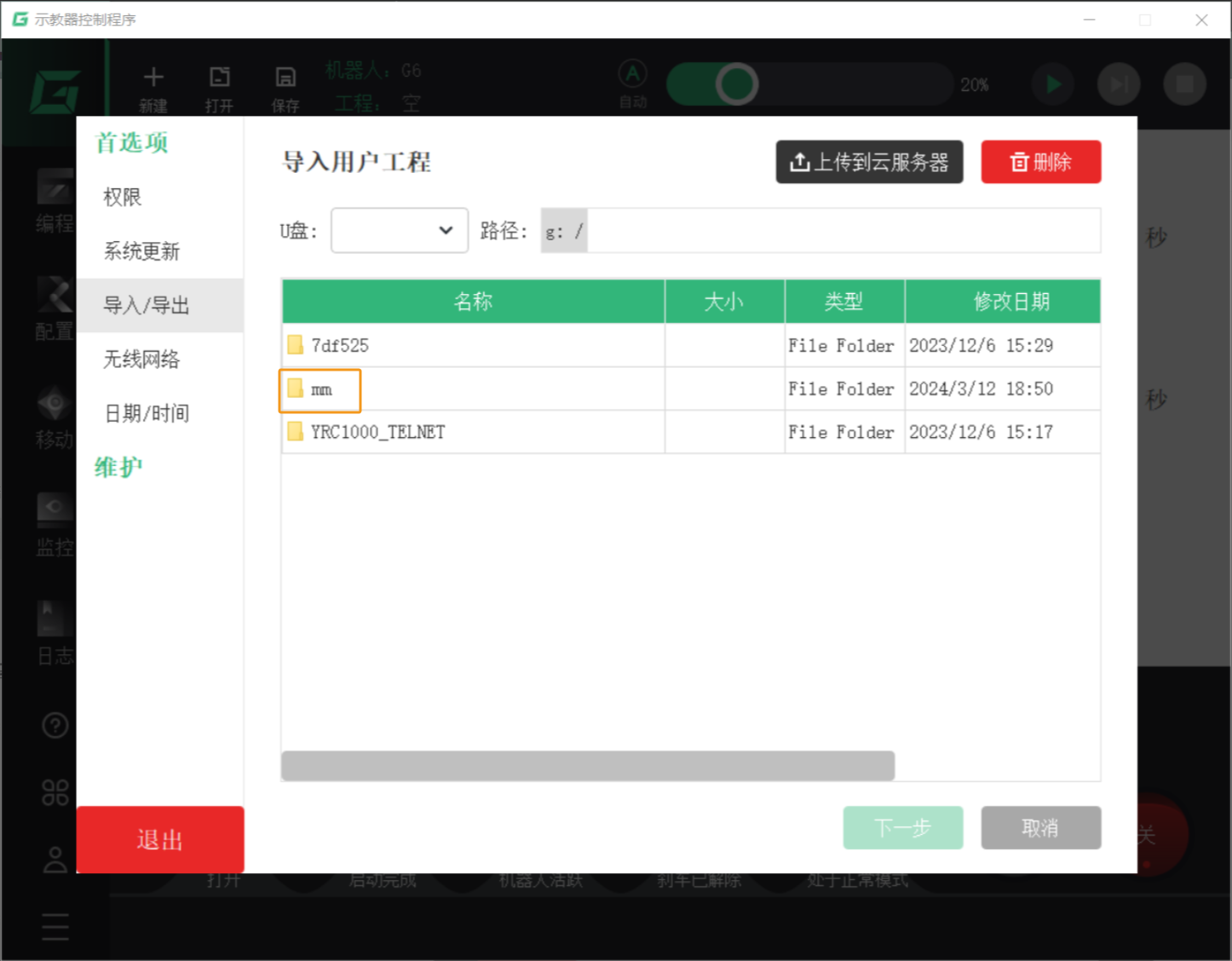This screenshot has height=961, width=1232.
Task: Click File Folder type in the 7df525 row
Action: pyautogui.click(x=842, y=346)
